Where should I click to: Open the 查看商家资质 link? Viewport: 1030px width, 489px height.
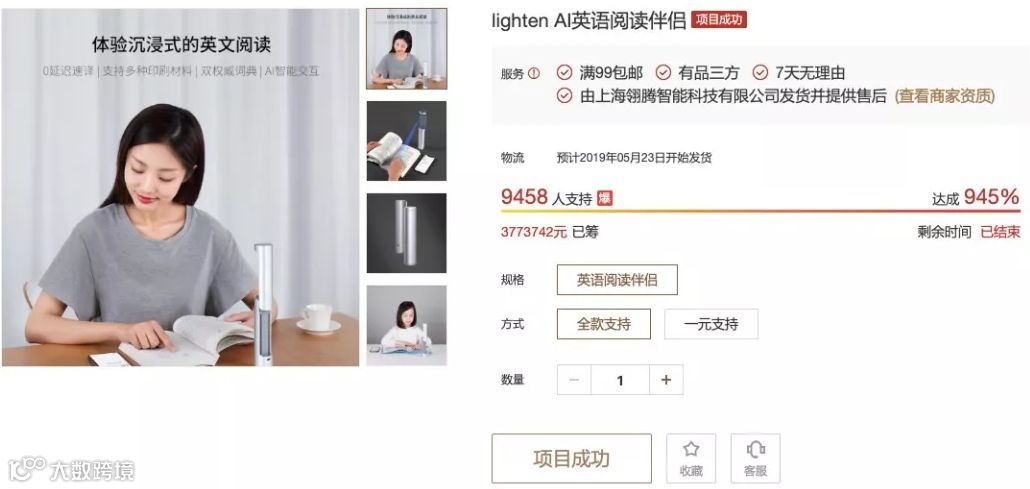point(945,97)
